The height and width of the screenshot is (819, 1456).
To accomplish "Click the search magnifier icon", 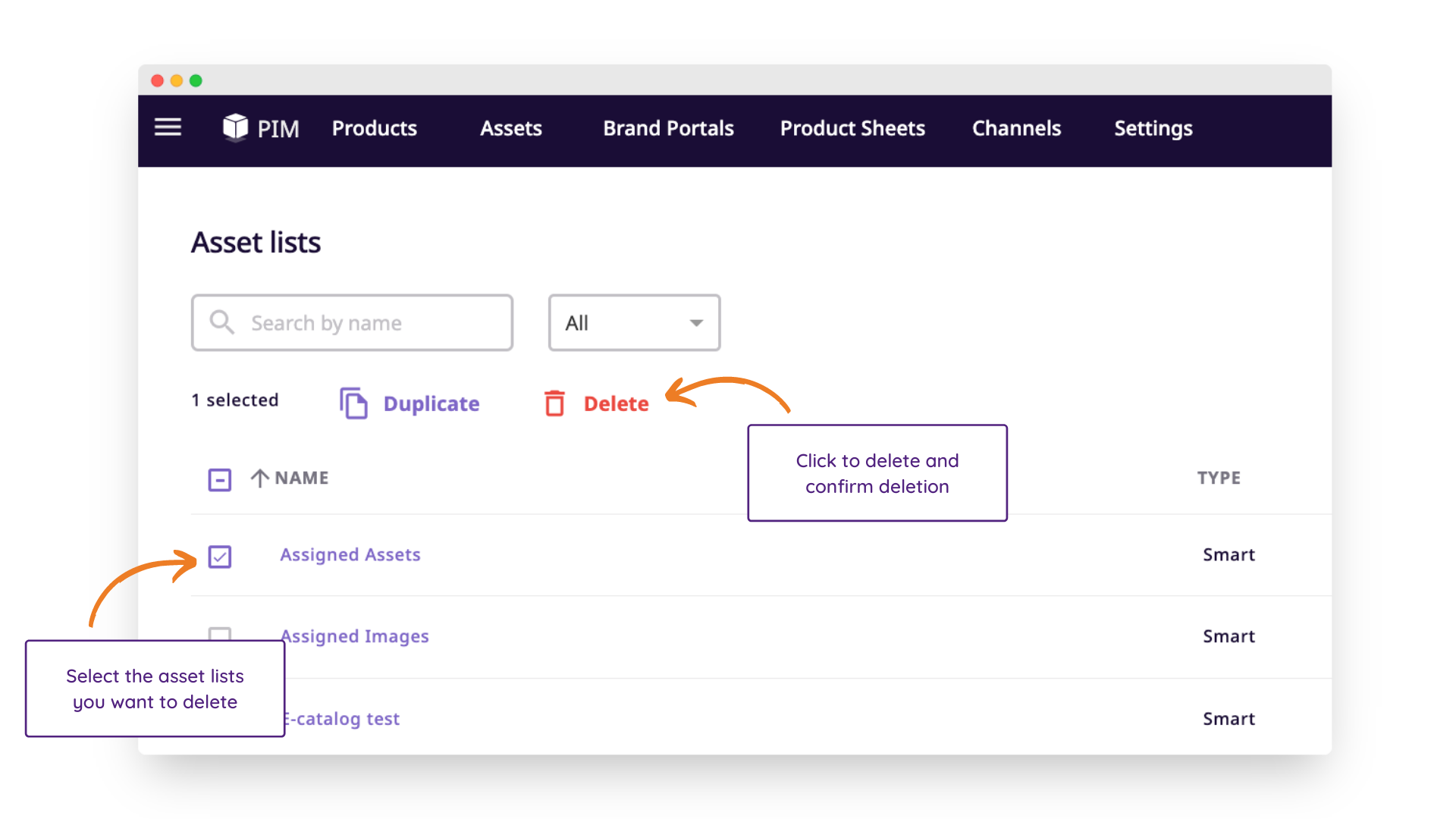I will (x=221, y=322).
